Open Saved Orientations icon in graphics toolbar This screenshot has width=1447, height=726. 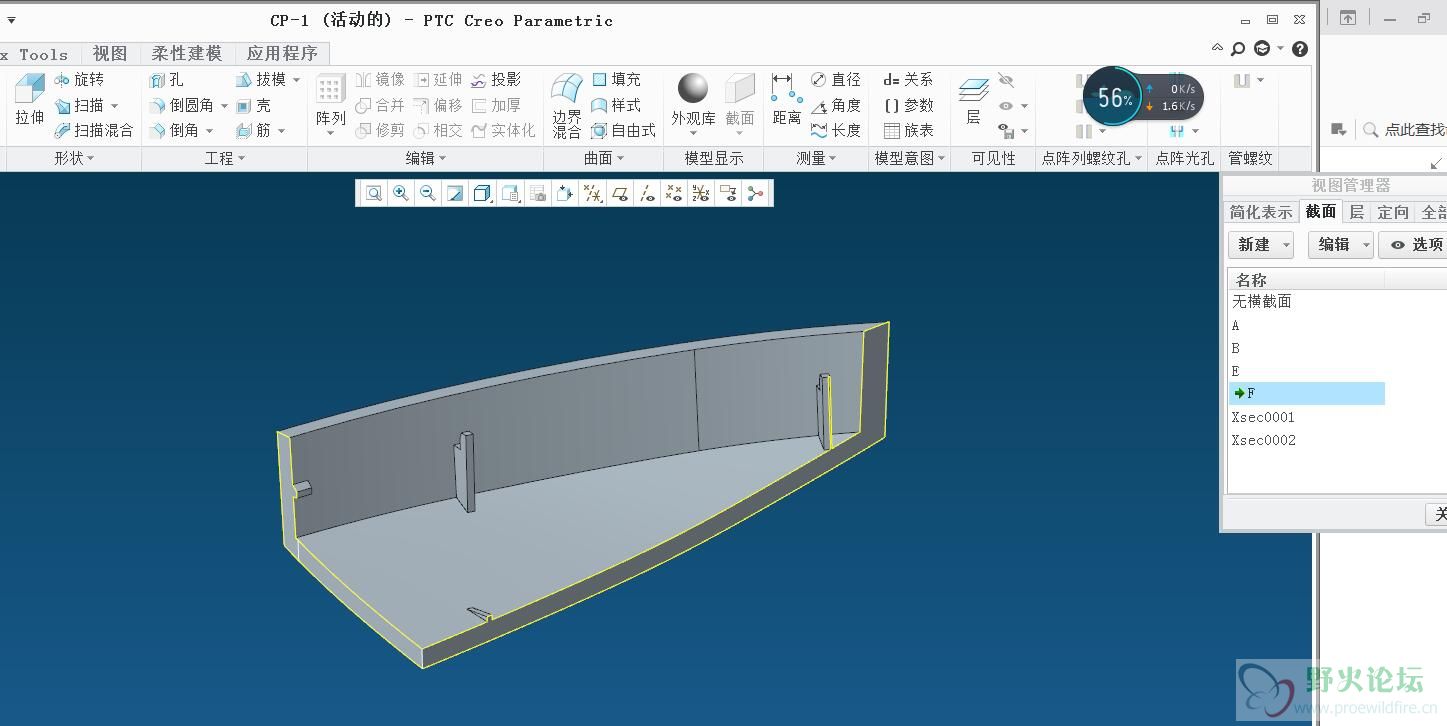click(510, 193)
